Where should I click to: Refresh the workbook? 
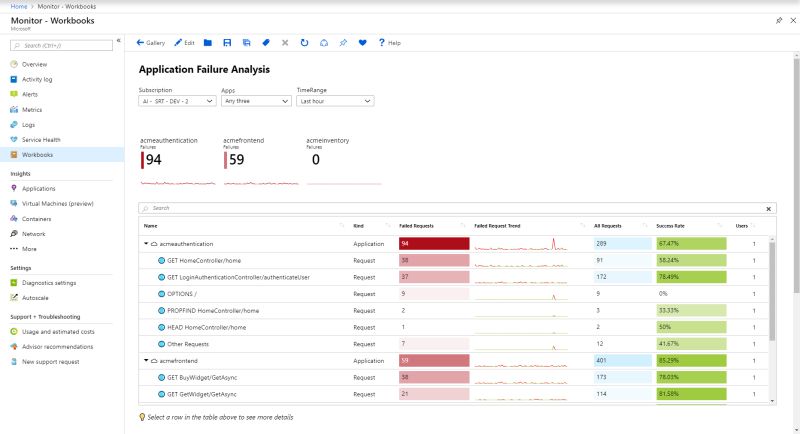point(304,43)
